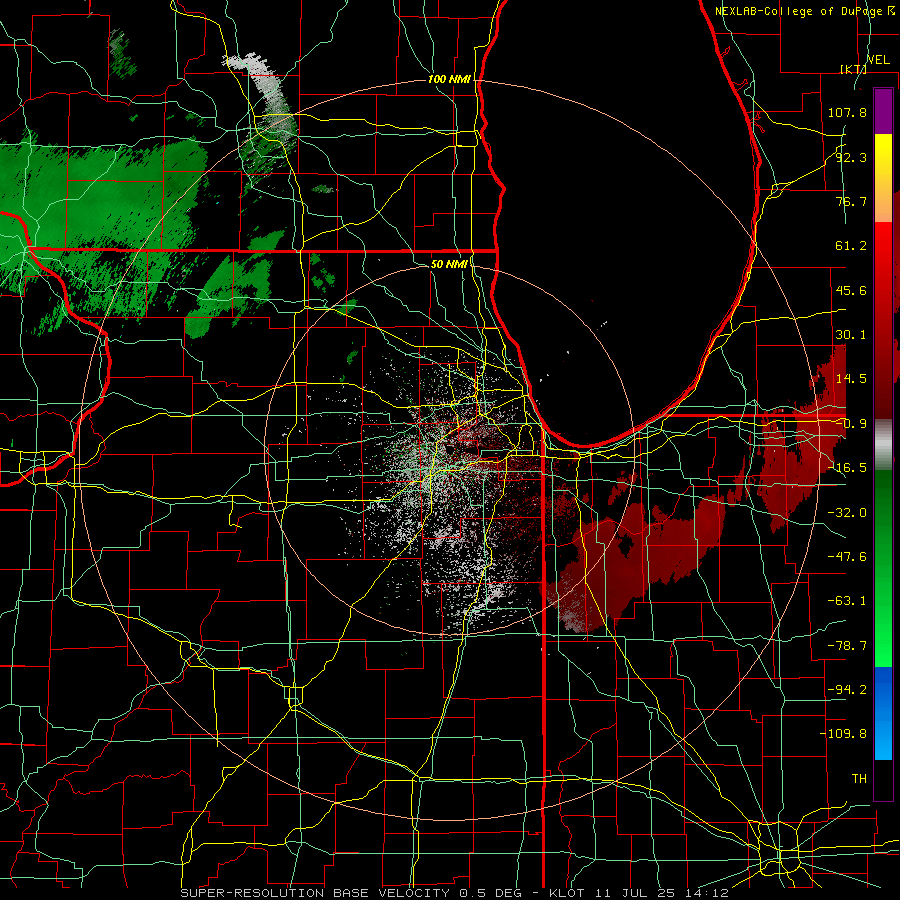The height and width of the screenshot is (900, 900).
Task: Click the 14.5 velocity scale value
Action: pos(851,379)
